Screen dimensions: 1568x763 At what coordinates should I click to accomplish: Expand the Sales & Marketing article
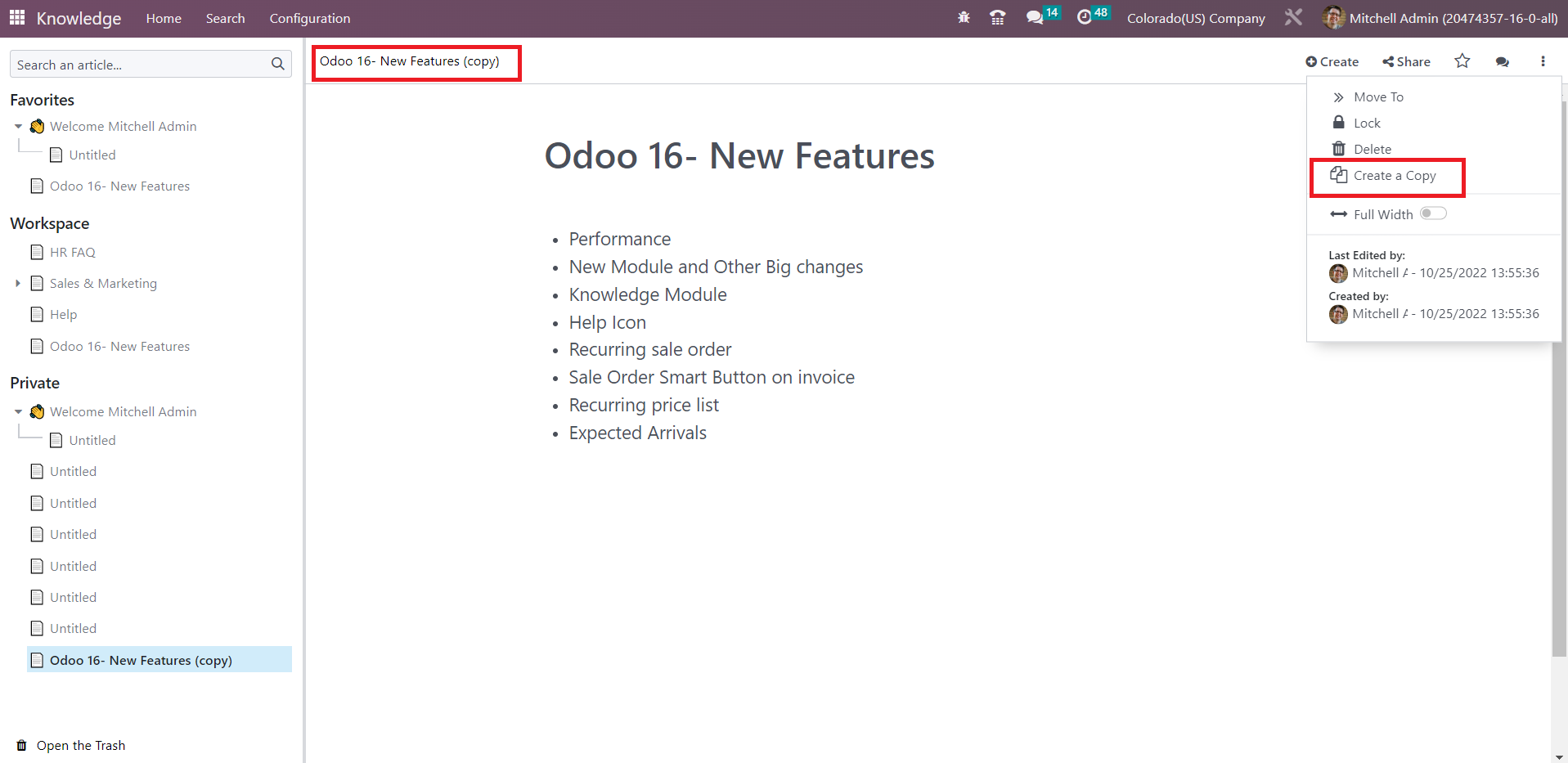(x=18, y=283)
